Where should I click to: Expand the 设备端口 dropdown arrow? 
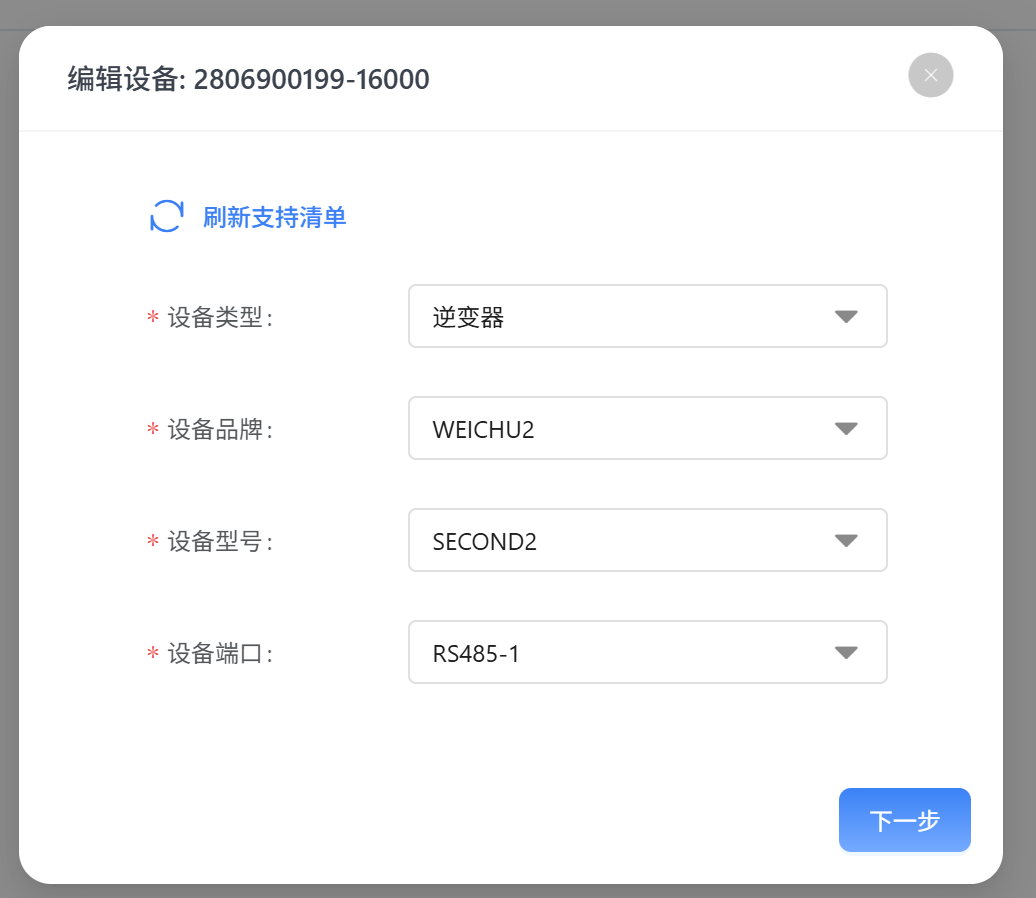[846, 653]
